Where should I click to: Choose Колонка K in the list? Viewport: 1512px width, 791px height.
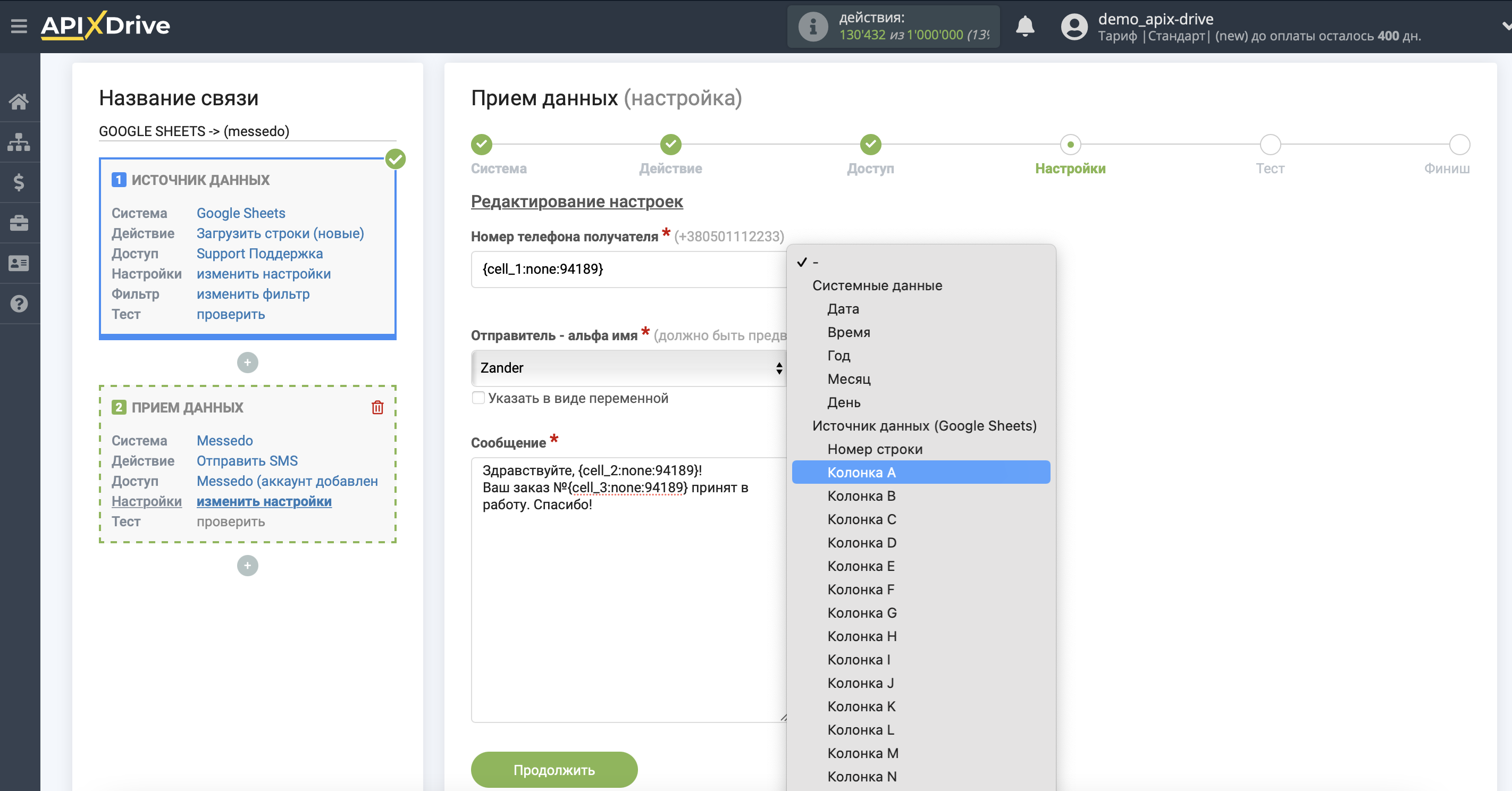click(921, 706)
